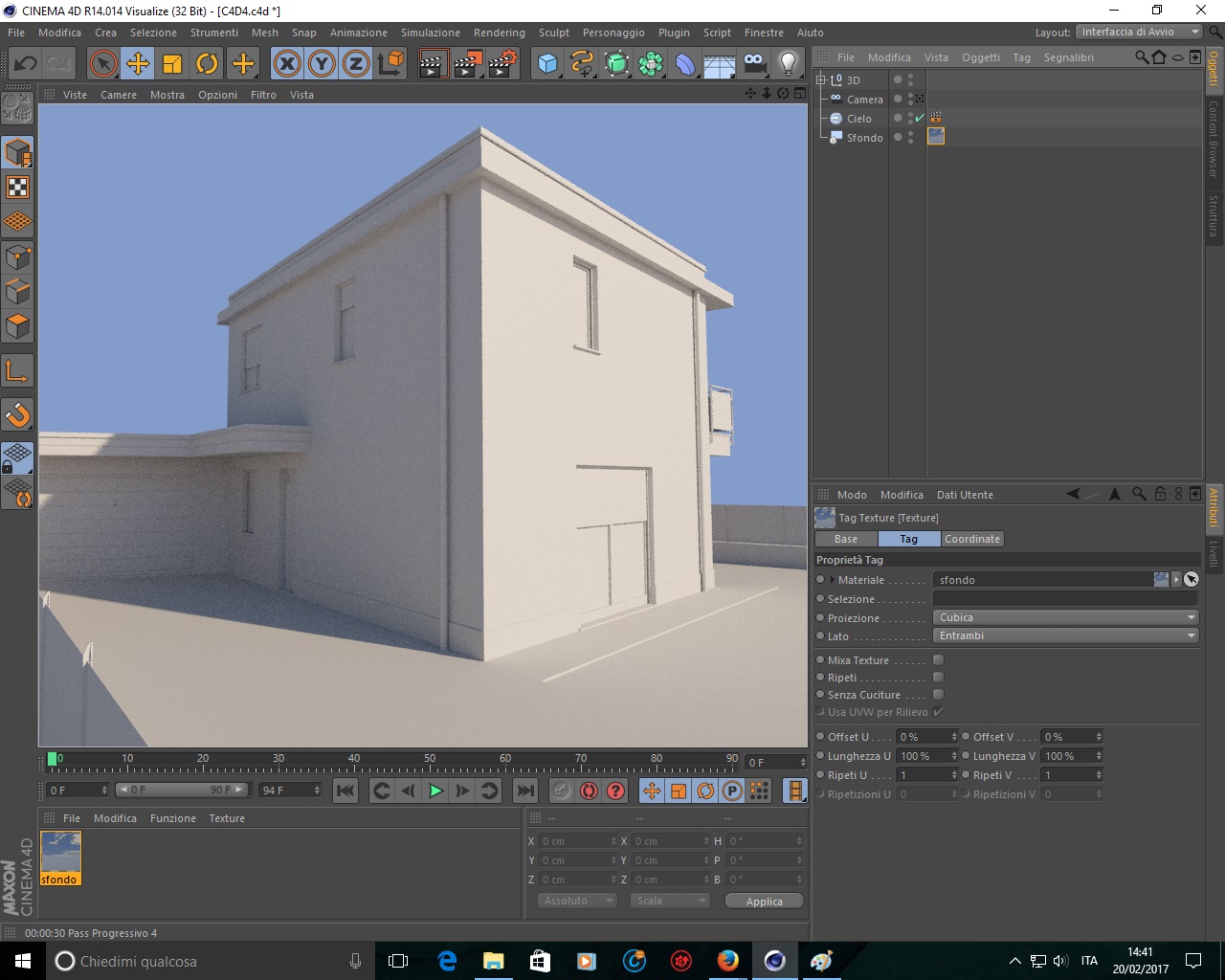
Task: Go to end of animation
Action: point(525,791)
